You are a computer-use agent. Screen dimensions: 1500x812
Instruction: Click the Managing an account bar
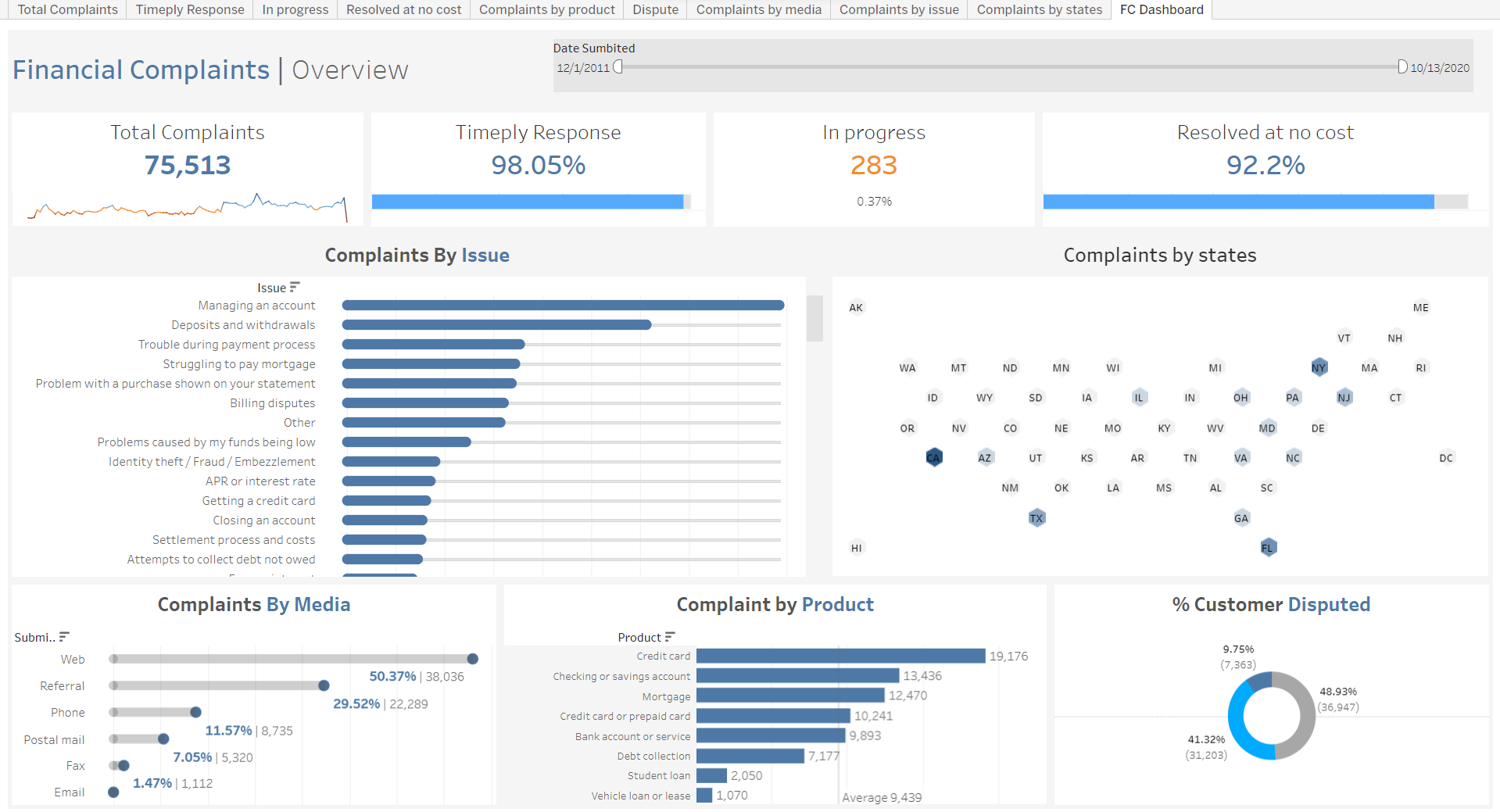click(x=563, y=306)
